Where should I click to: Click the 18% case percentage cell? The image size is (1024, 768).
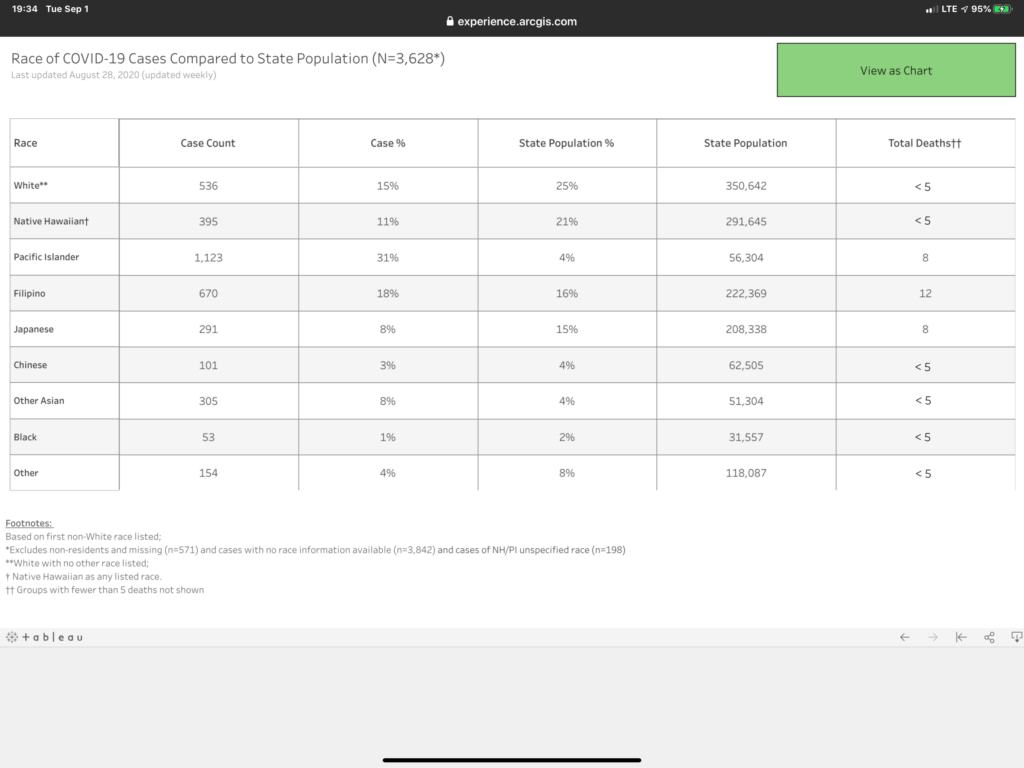pos(388,294)
